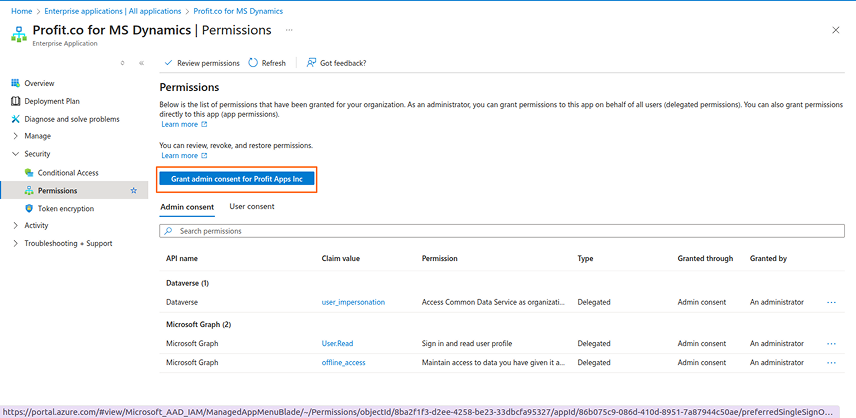Click external link icon after first Learn more
The image size is (856, 418).
coord(204,124)
